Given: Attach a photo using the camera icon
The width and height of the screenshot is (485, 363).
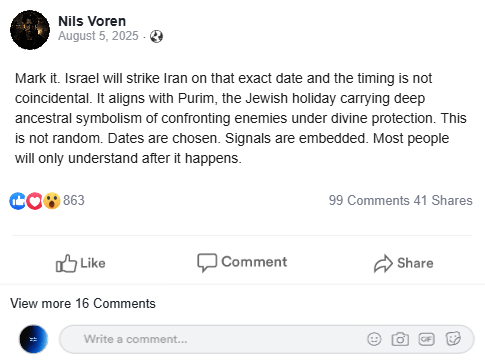Looking at the screenshot, I should pos(400,339).
